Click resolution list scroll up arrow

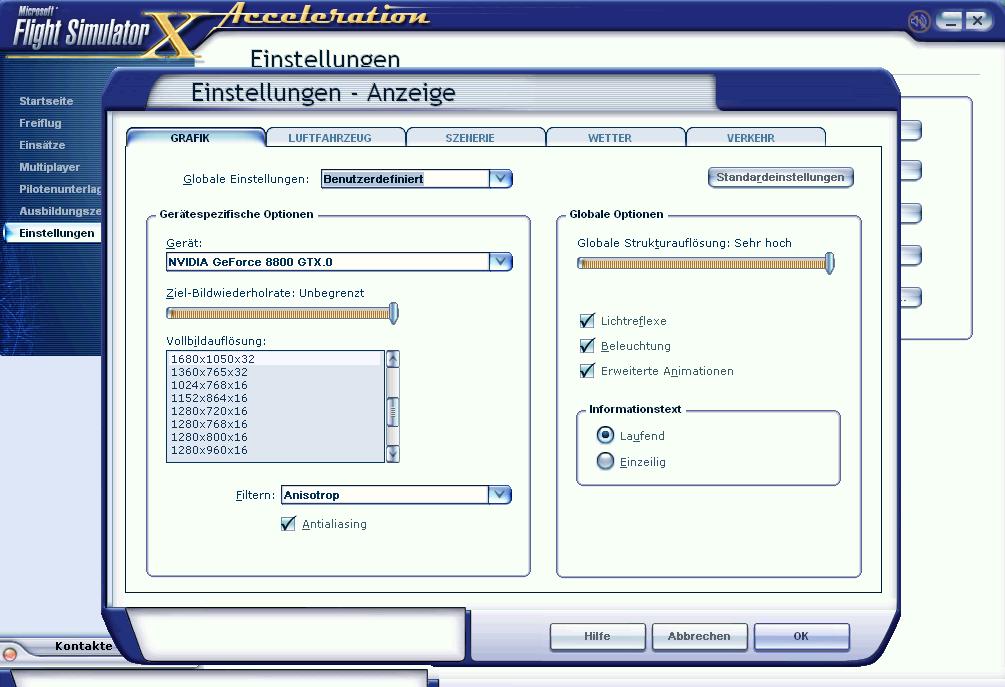pyautogui.click(x=393, y=359)
